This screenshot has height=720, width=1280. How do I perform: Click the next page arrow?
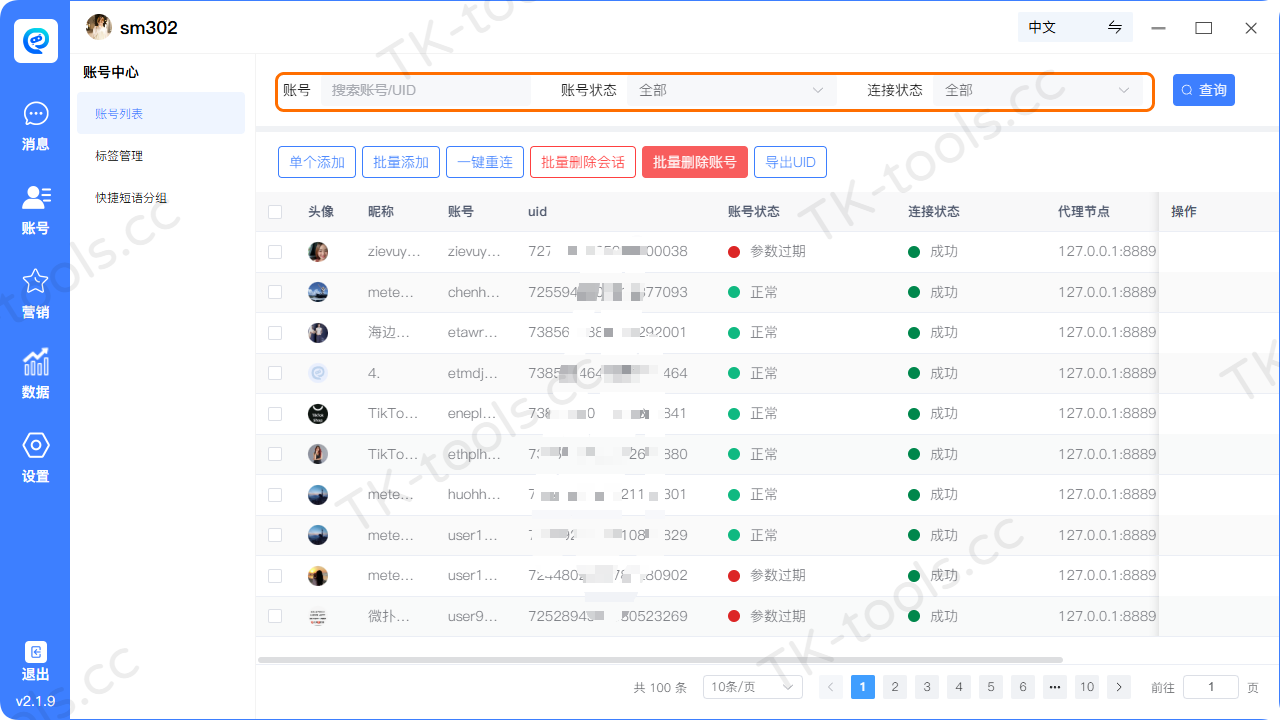tap(1119, 687)
